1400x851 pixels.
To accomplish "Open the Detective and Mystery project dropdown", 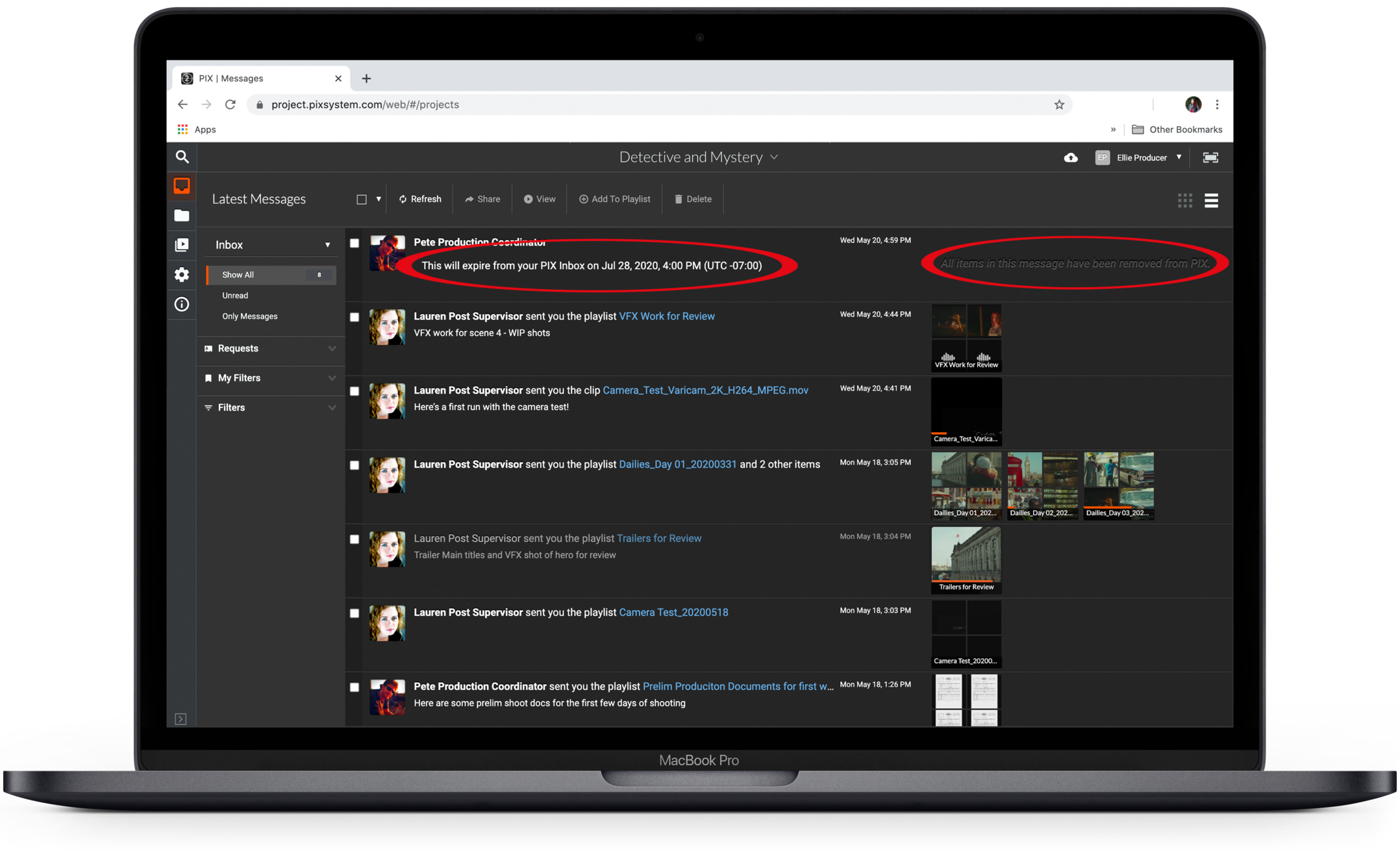I will (699, 157).
